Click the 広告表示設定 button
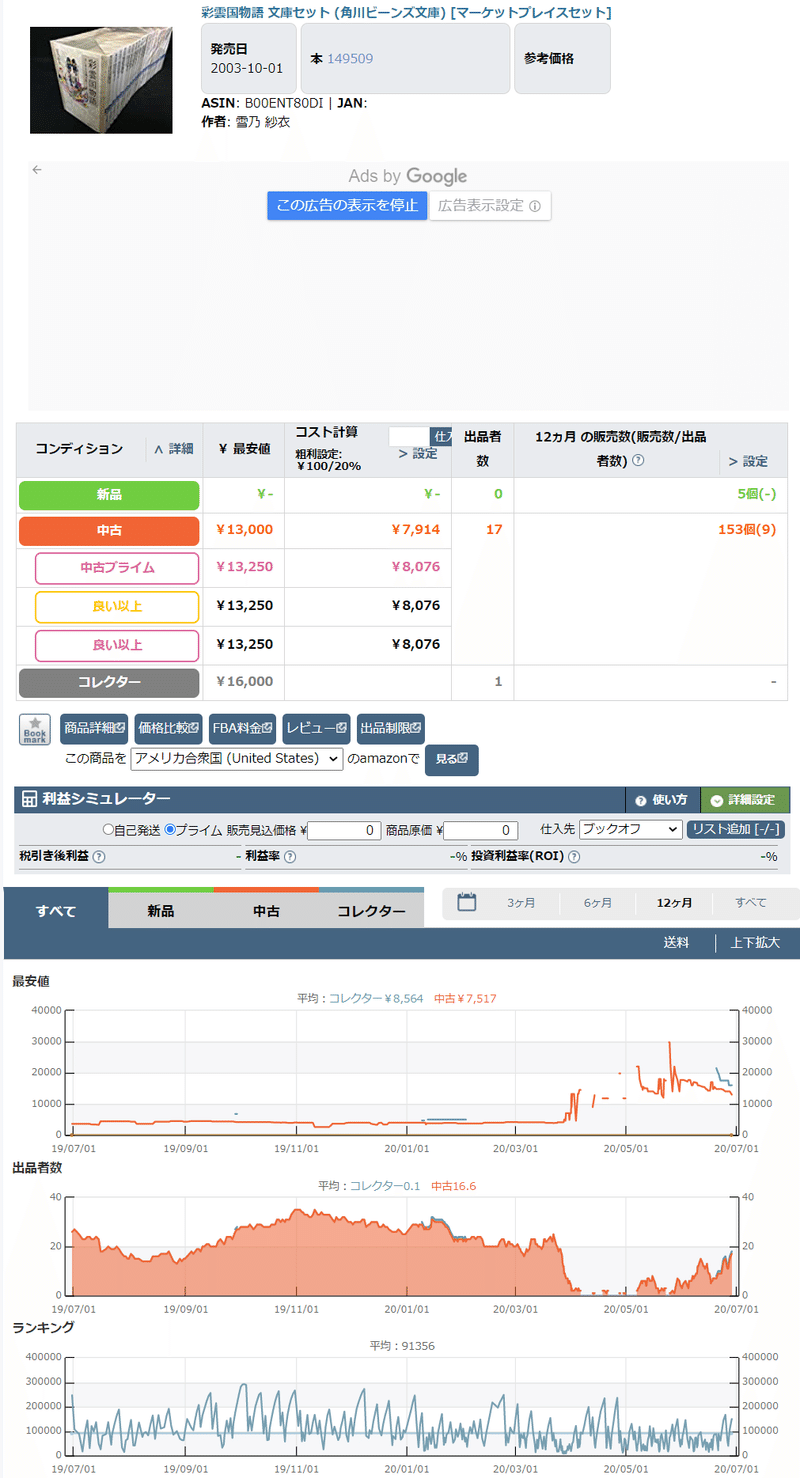Viewport: 800px width, 1478px height. coord(490,206)
